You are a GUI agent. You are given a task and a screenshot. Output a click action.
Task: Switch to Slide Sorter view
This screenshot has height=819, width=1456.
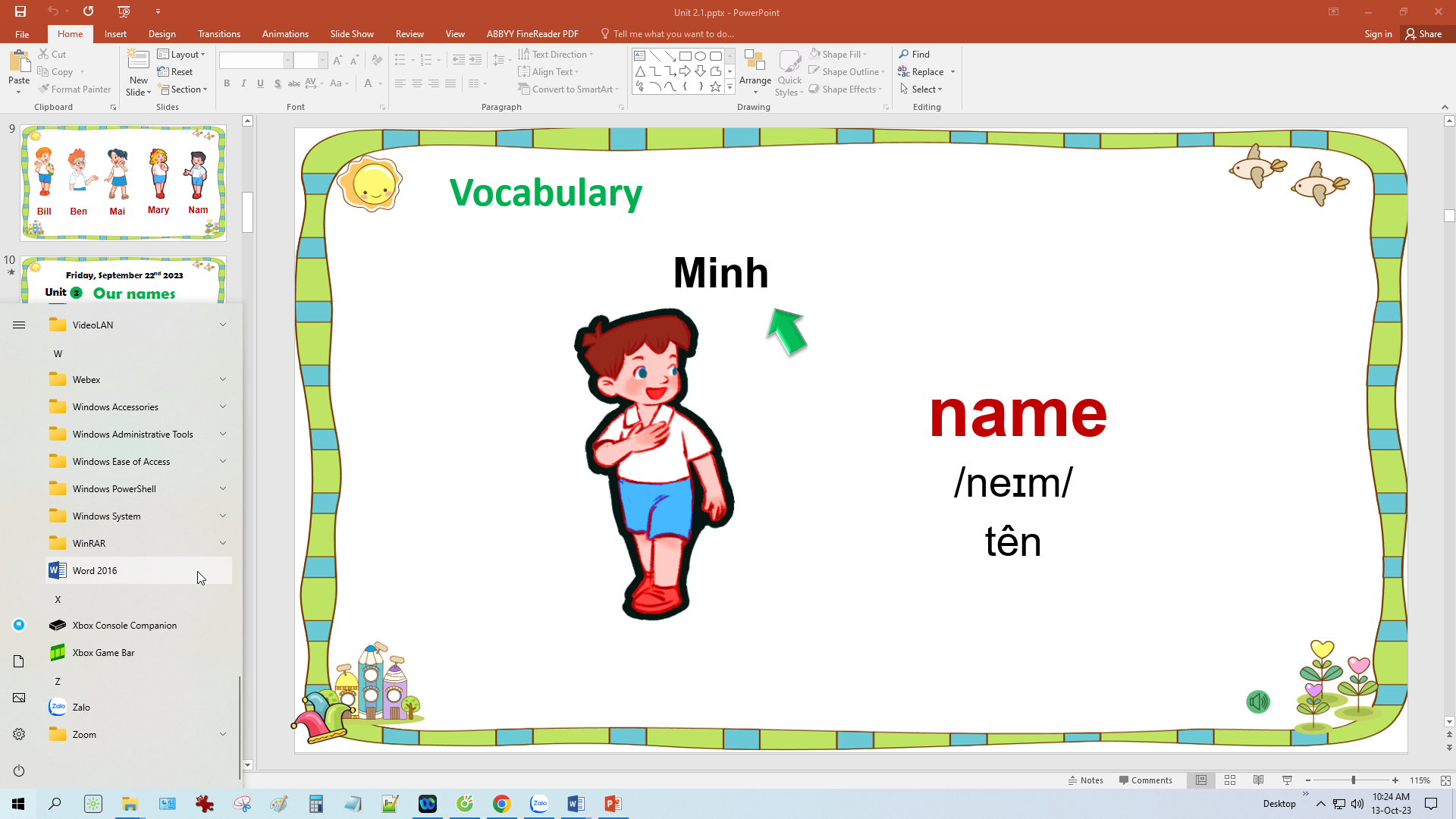click(1230, 780)
